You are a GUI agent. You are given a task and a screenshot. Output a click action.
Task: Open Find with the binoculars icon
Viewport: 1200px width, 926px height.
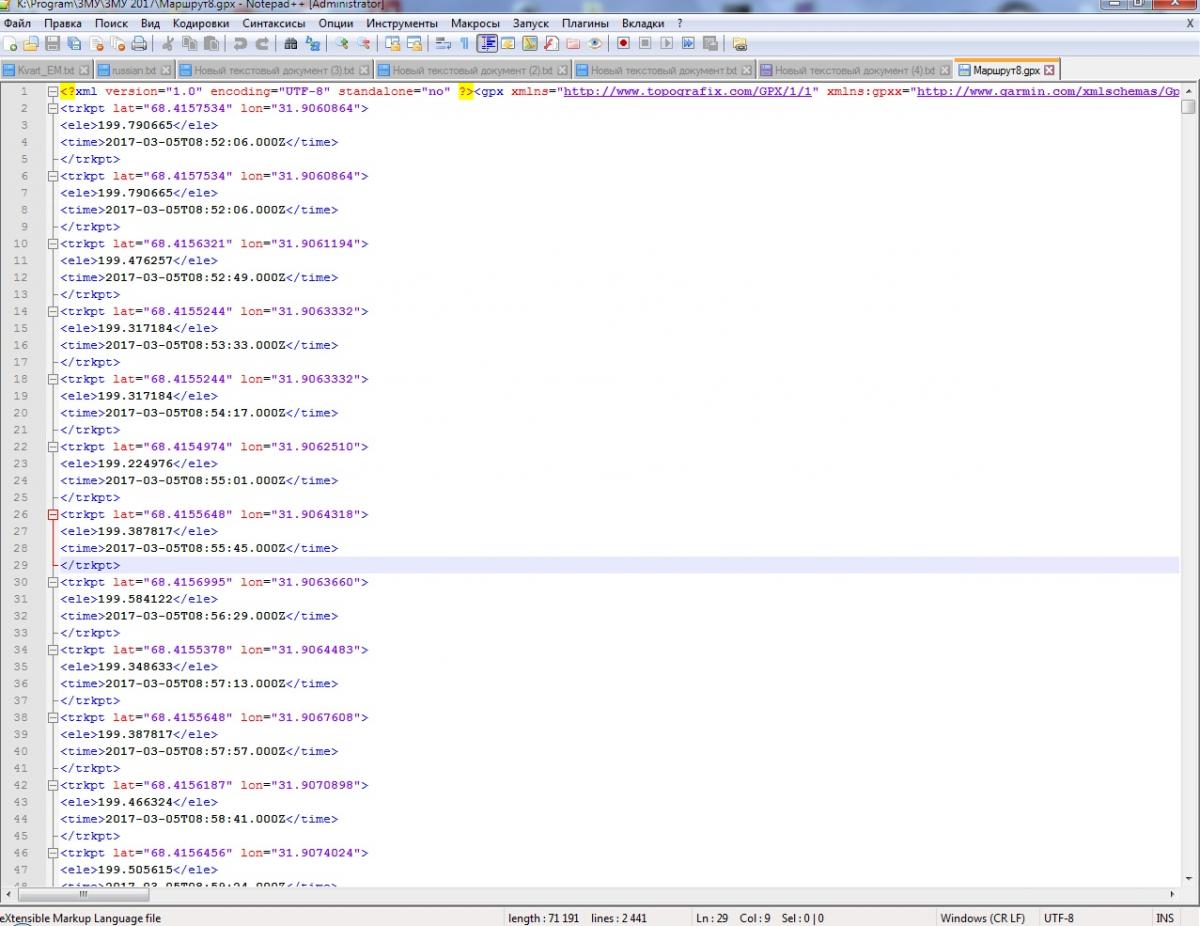[x=291, y=44]
